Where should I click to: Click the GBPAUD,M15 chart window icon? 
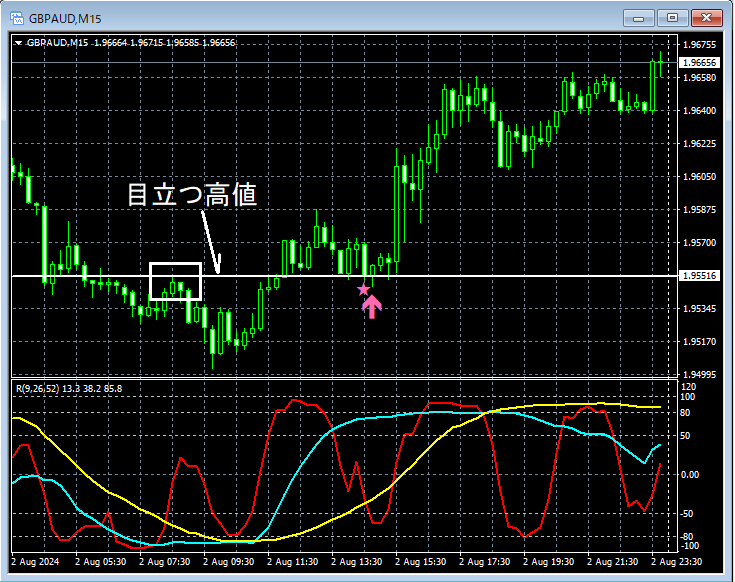tap(17, 18)
